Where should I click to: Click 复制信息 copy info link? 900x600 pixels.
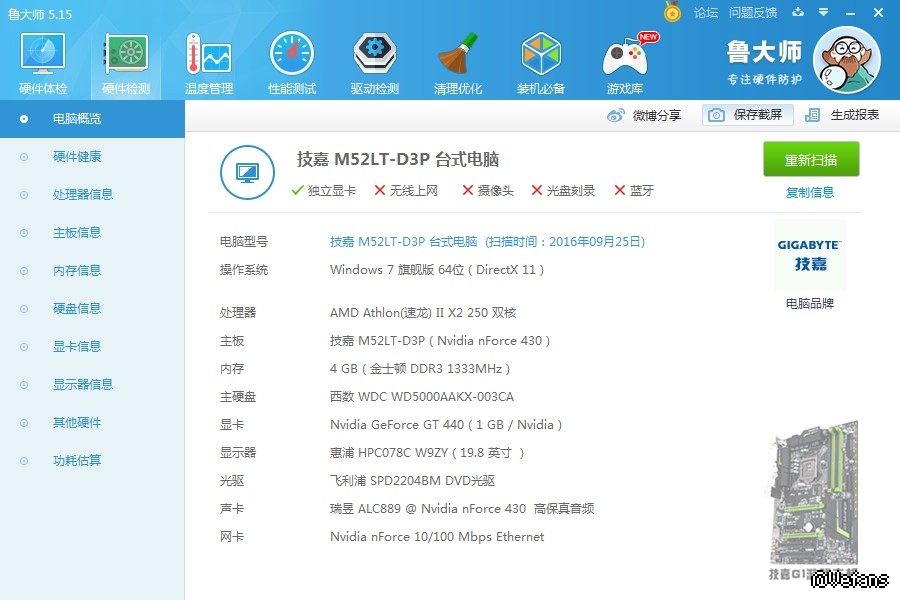[810, 193]
